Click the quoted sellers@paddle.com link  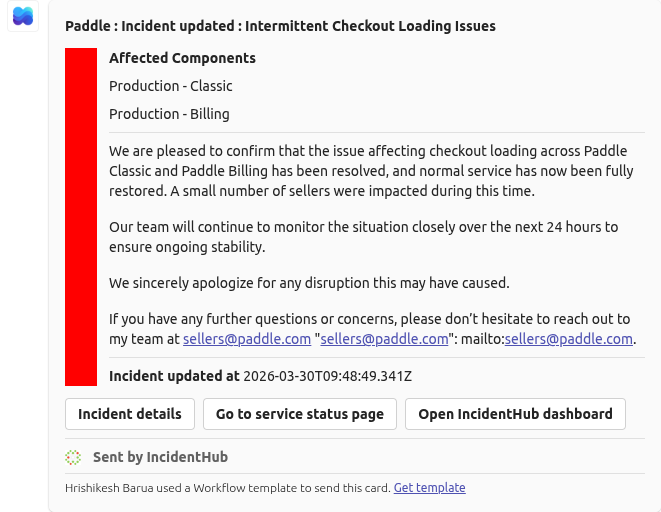[384, 339]
